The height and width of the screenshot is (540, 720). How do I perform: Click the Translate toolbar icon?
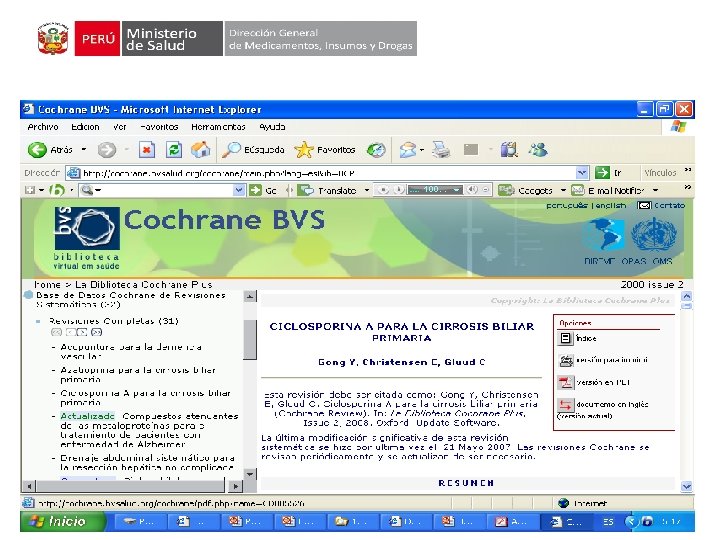click(x=306, y=190)
